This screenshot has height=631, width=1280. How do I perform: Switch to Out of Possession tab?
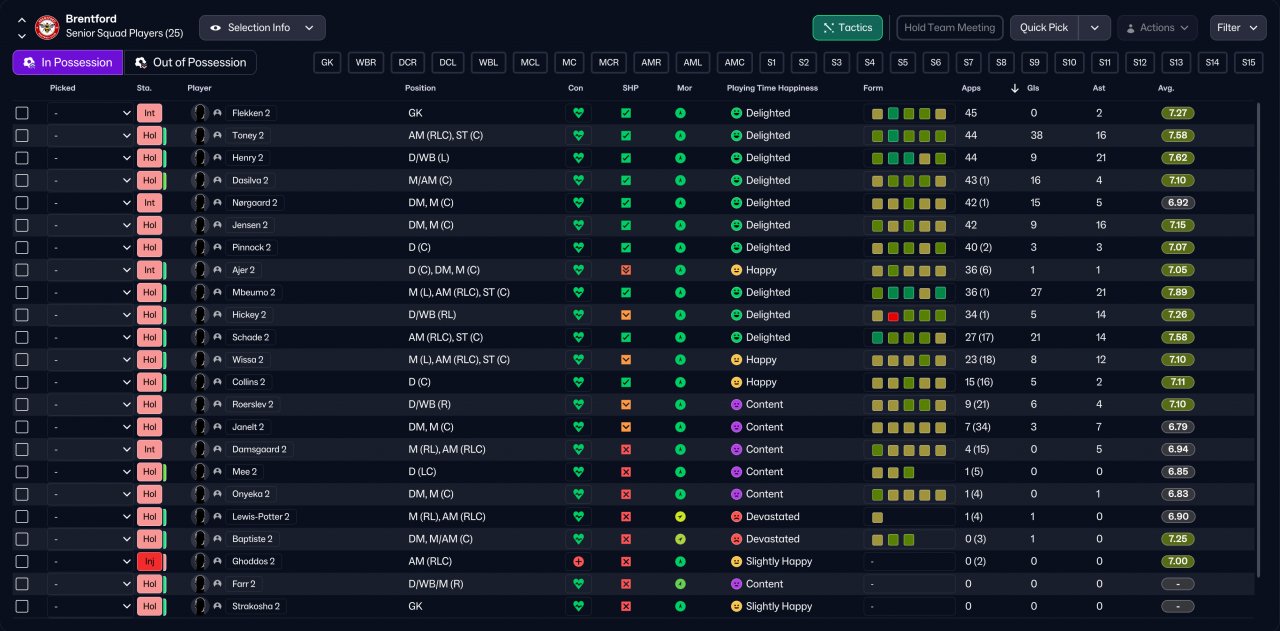[190, 63]
